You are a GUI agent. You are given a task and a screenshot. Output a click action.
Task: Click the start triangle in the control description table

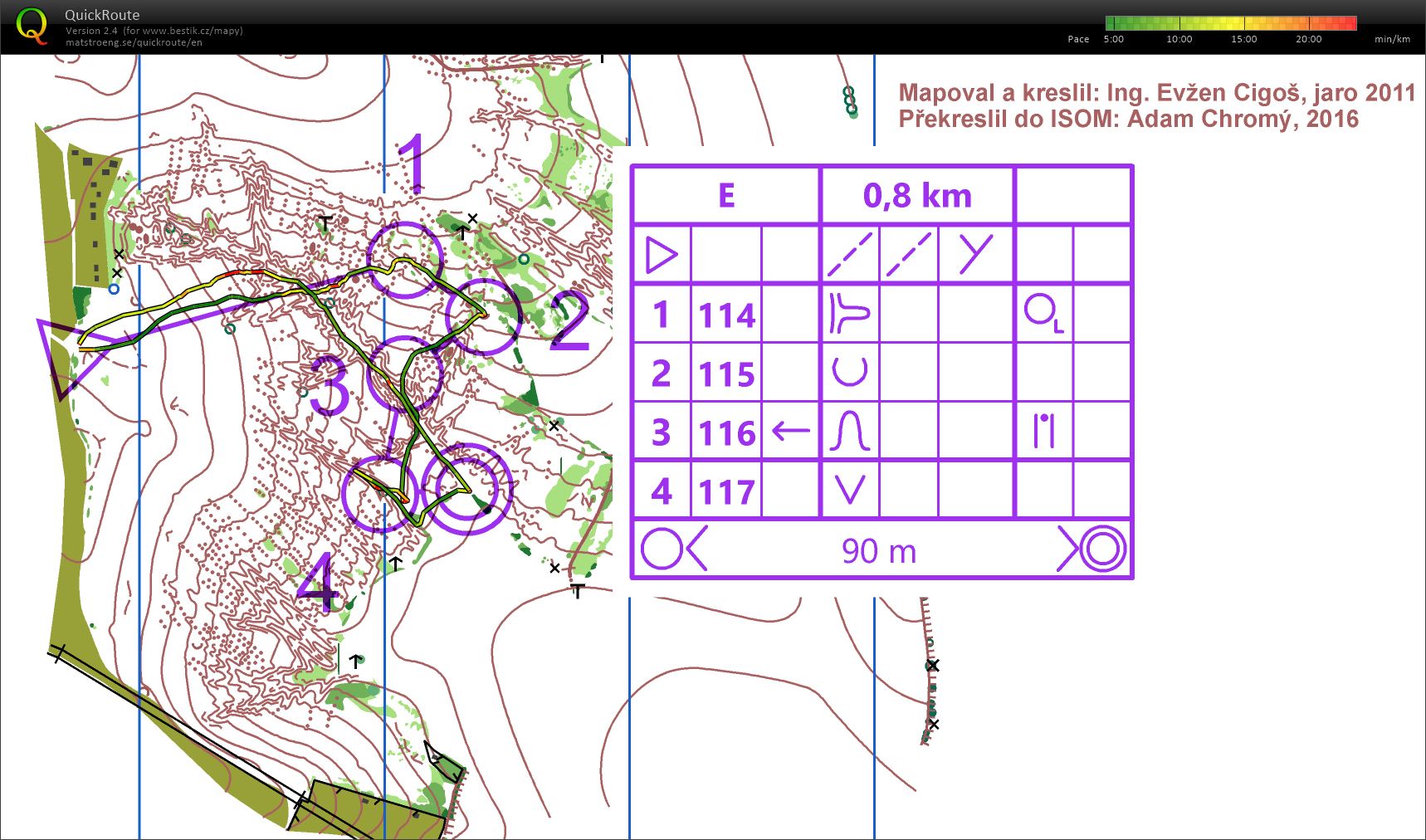[662, 255]
